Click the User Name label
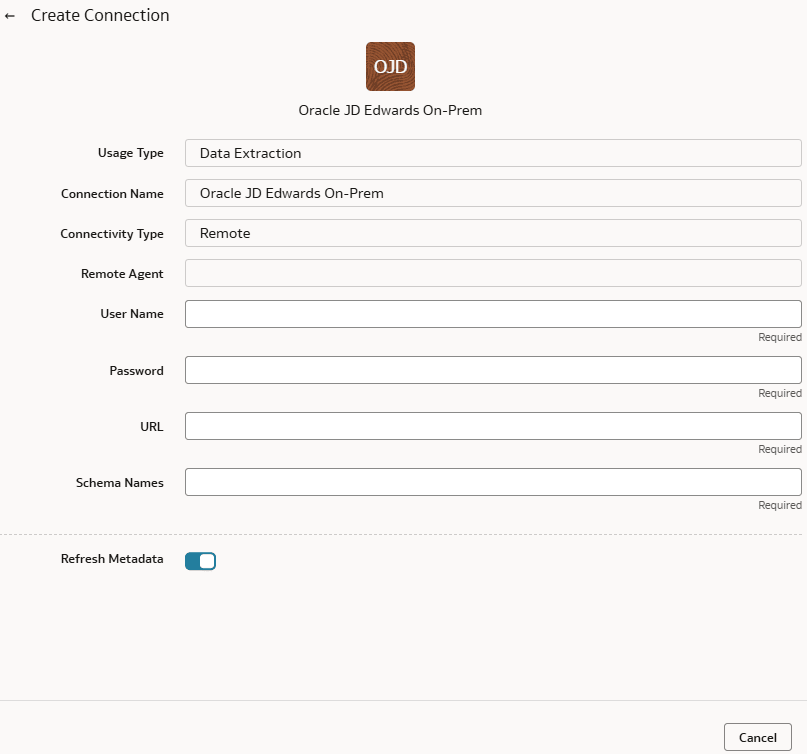The height and width of the screenshot is (754, 807). [132, 314]
